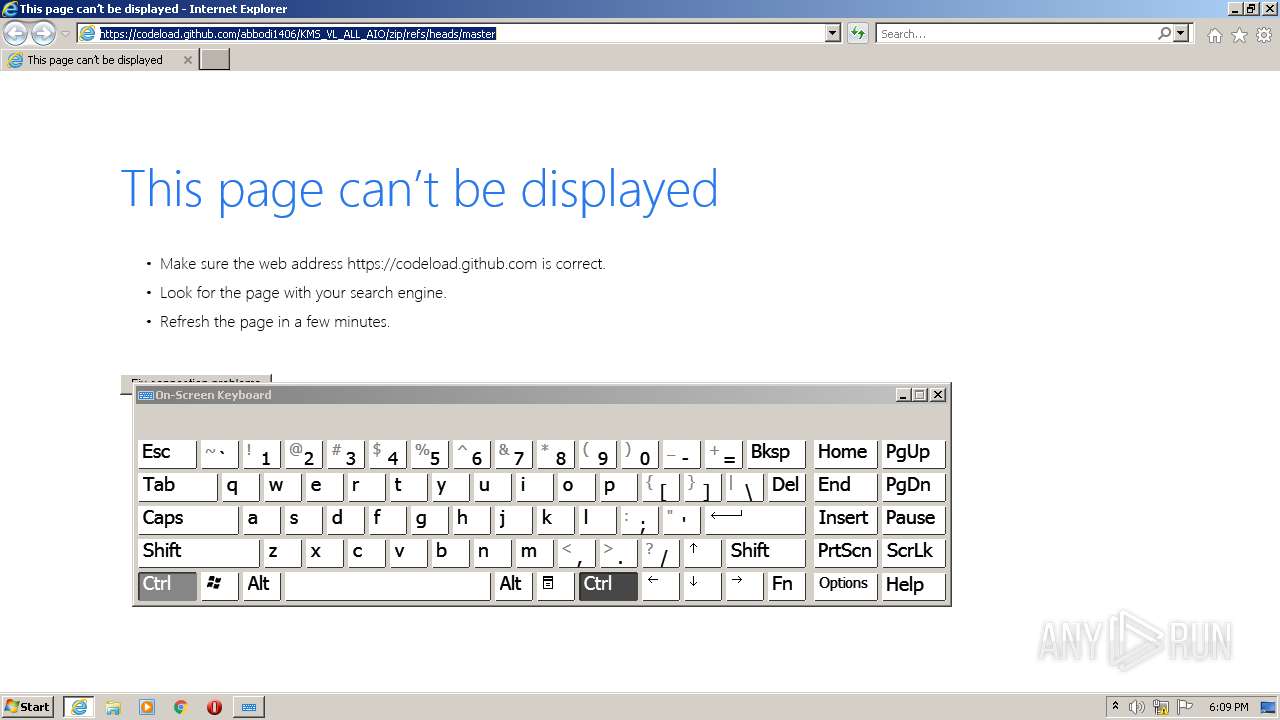1280x720 pixels.
Task: Click inside the address bar URL field
Action: pos(460,33)
